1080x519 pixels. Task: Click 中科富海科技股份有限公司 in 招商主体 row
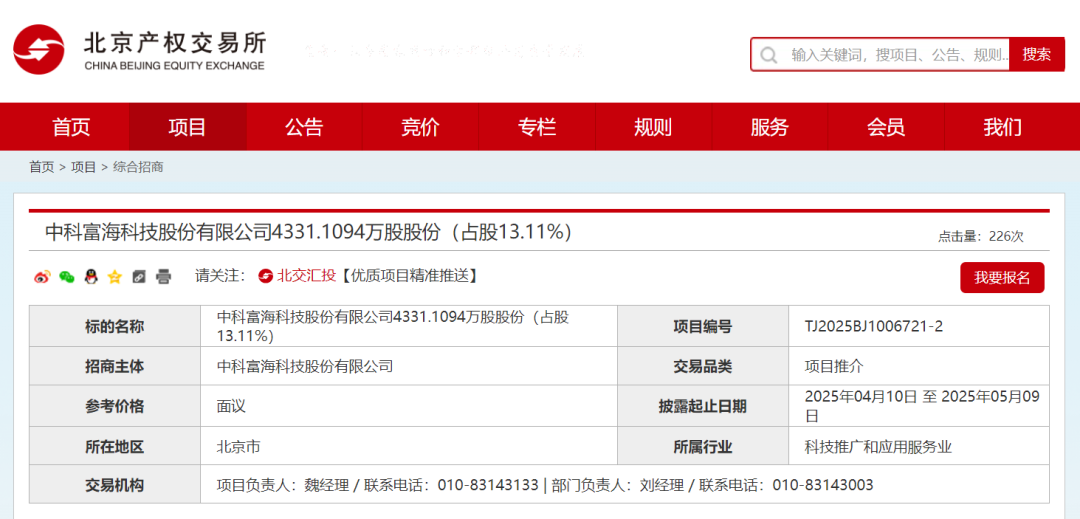pyautogui.click(x=304, y=366)
